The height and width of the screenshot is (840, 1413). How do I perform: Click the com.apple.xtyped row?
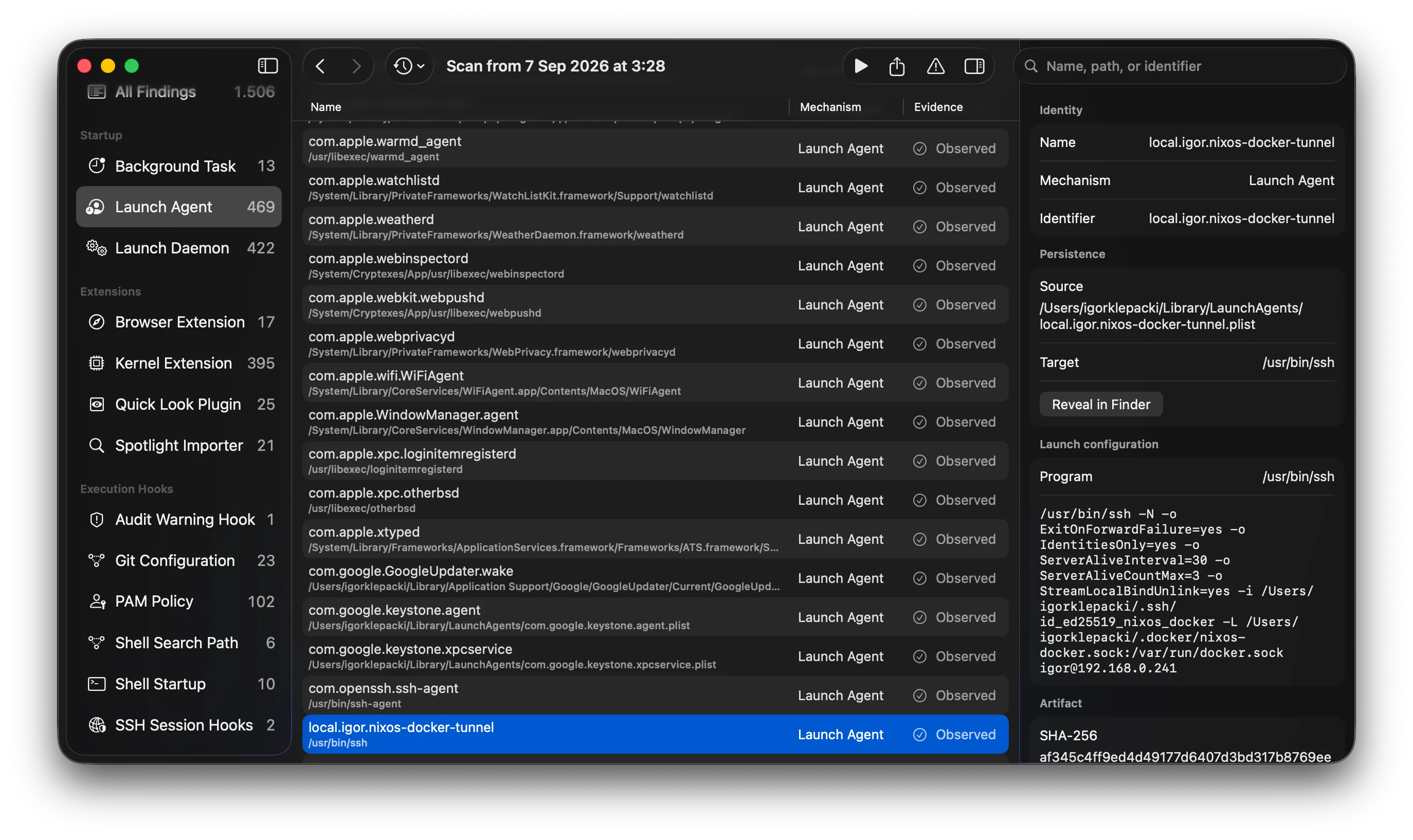(655, 539)
